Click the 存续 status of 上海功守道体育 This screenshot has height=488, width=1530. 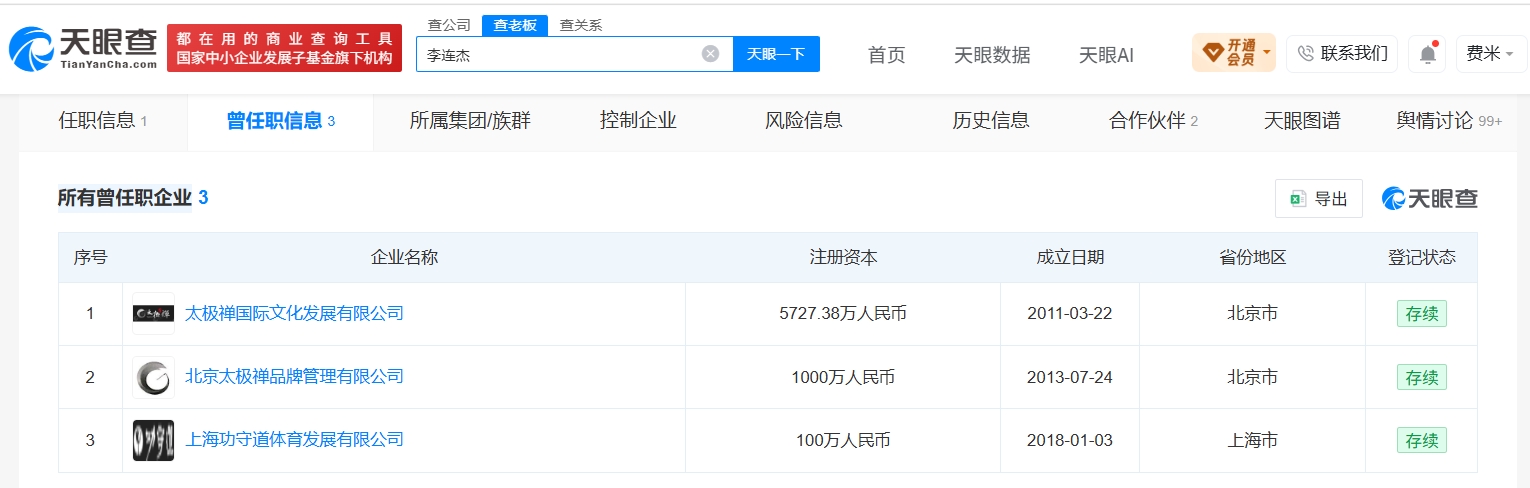(1422, 440)
